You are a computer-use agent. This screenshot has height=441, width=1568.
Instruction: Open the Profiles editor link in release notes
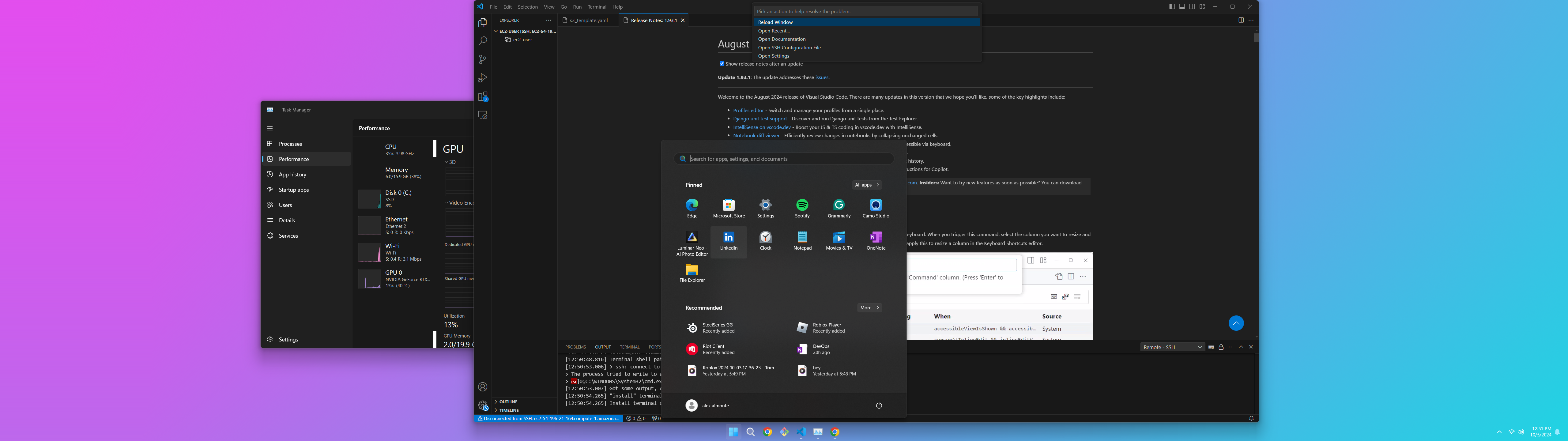tap(748, 110)
